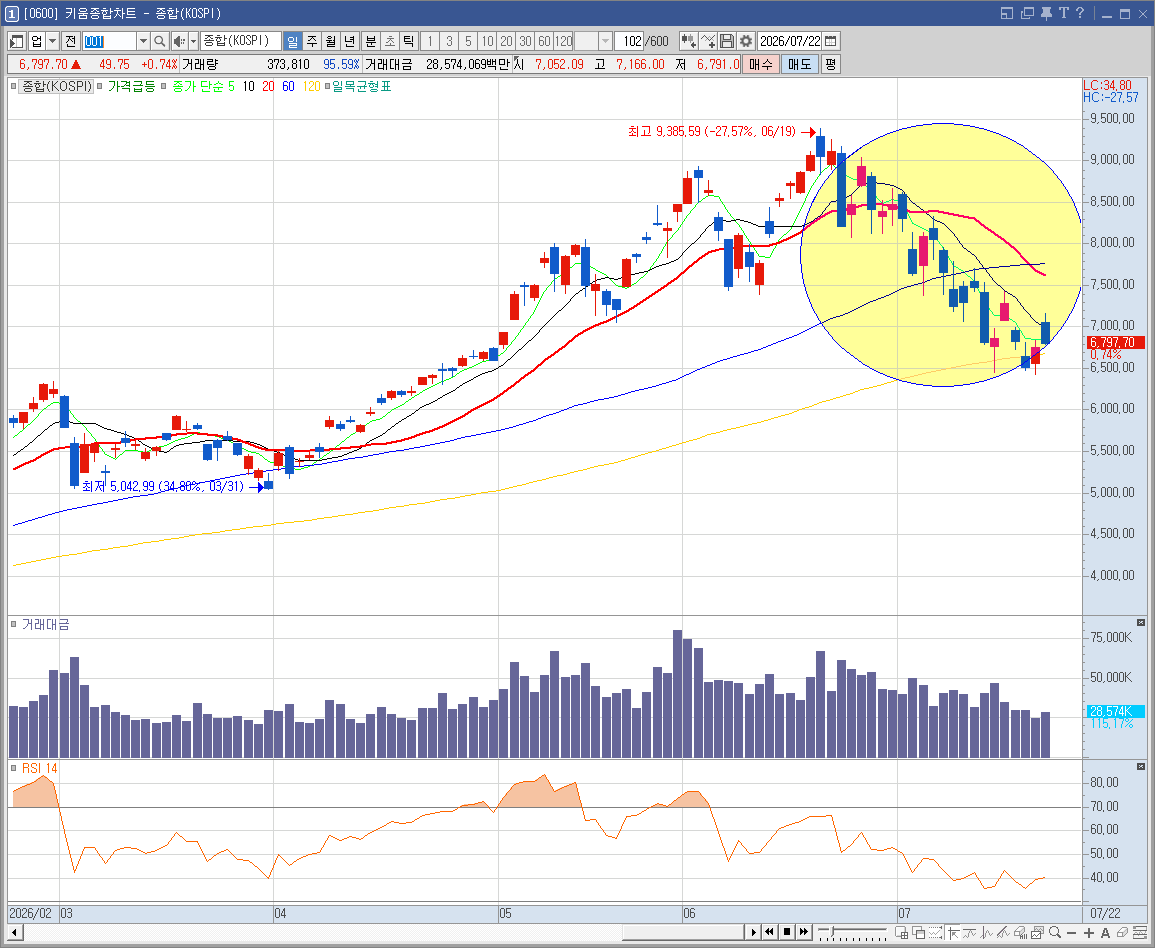Select the eraser icon in bottom toolbar
The height and width of the screenshot is (948, 1155).
click(1122, 933)
